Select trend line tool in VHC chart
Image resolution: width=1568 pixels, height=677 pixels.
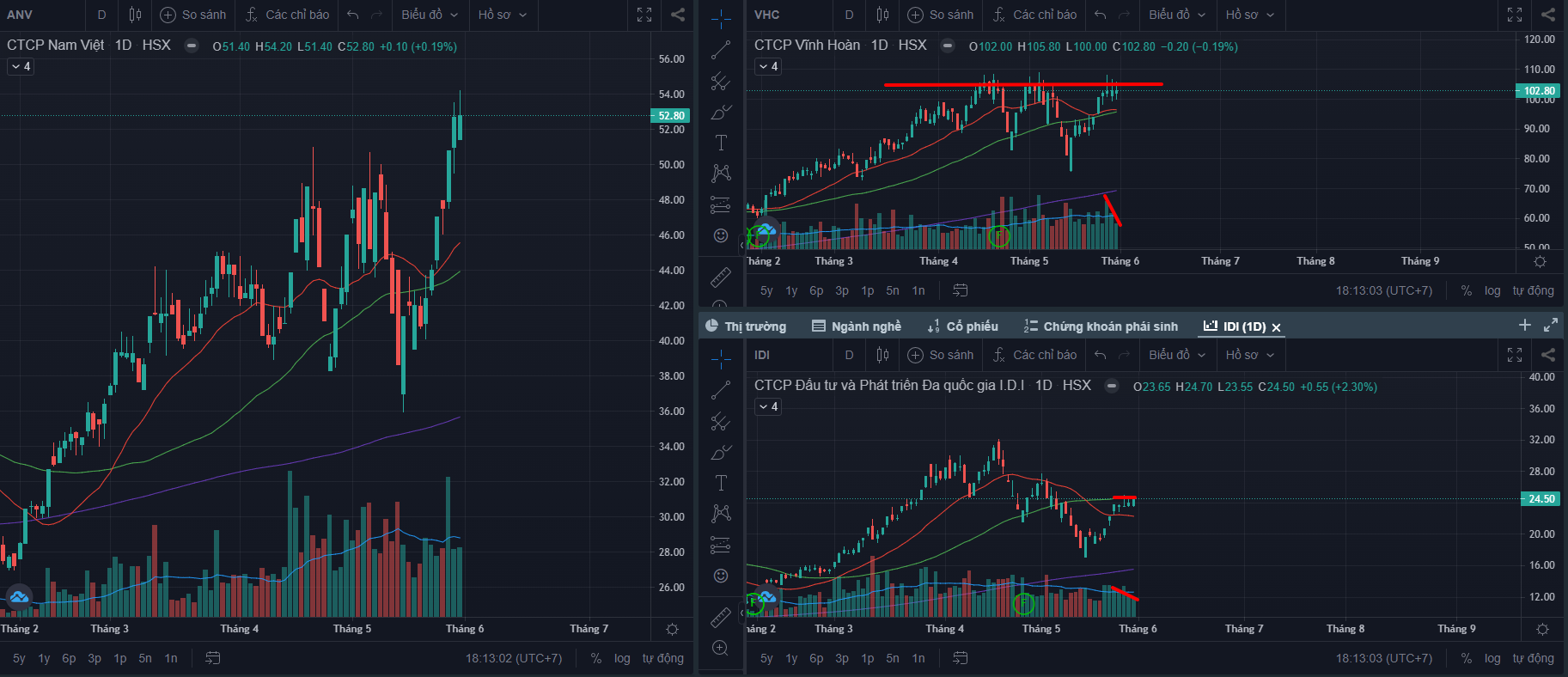[x=721, y=50]
